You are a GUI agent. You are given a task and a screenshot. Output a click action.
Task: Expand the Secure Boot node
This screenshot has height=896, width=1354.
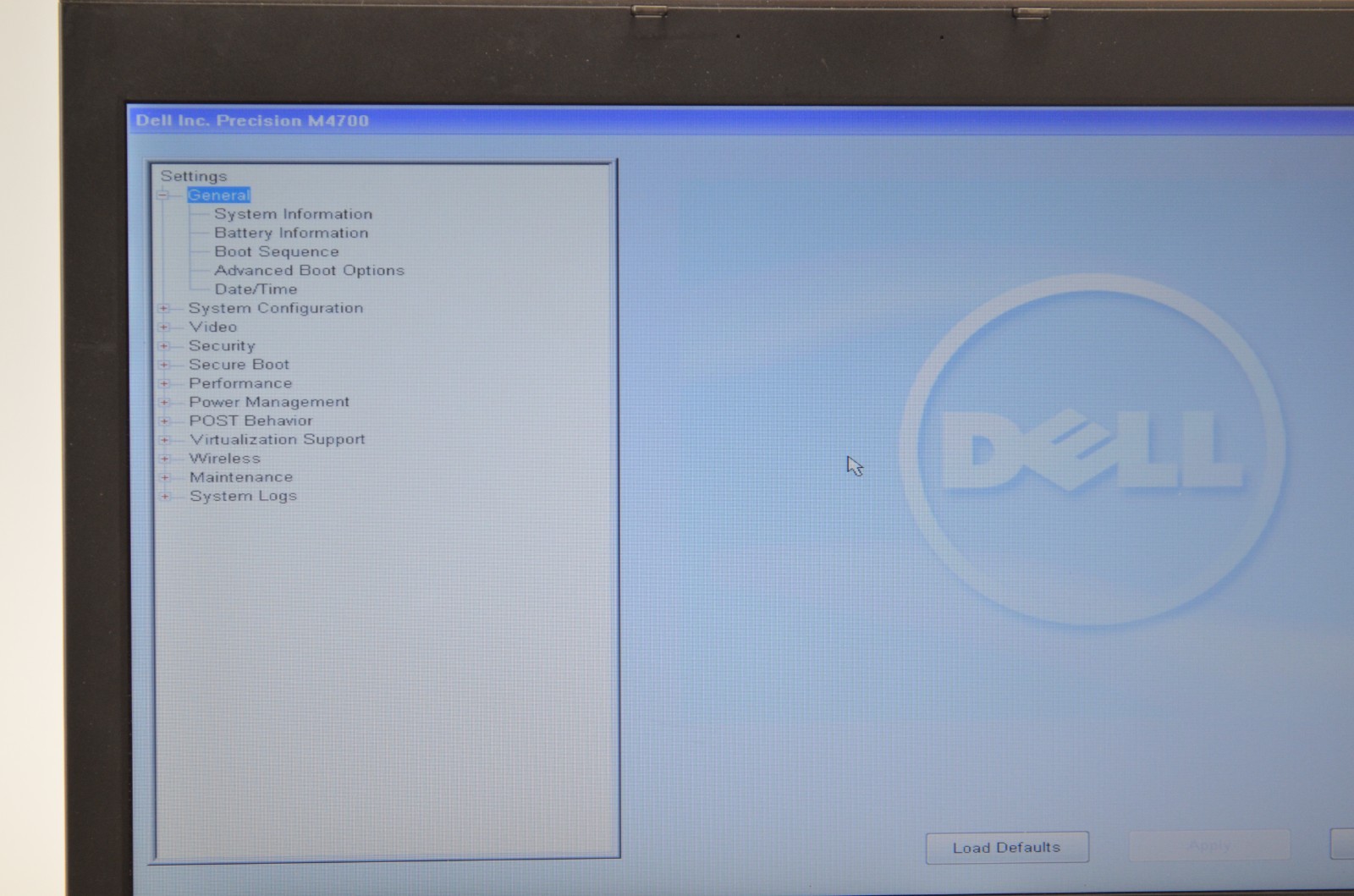[164, 365]
